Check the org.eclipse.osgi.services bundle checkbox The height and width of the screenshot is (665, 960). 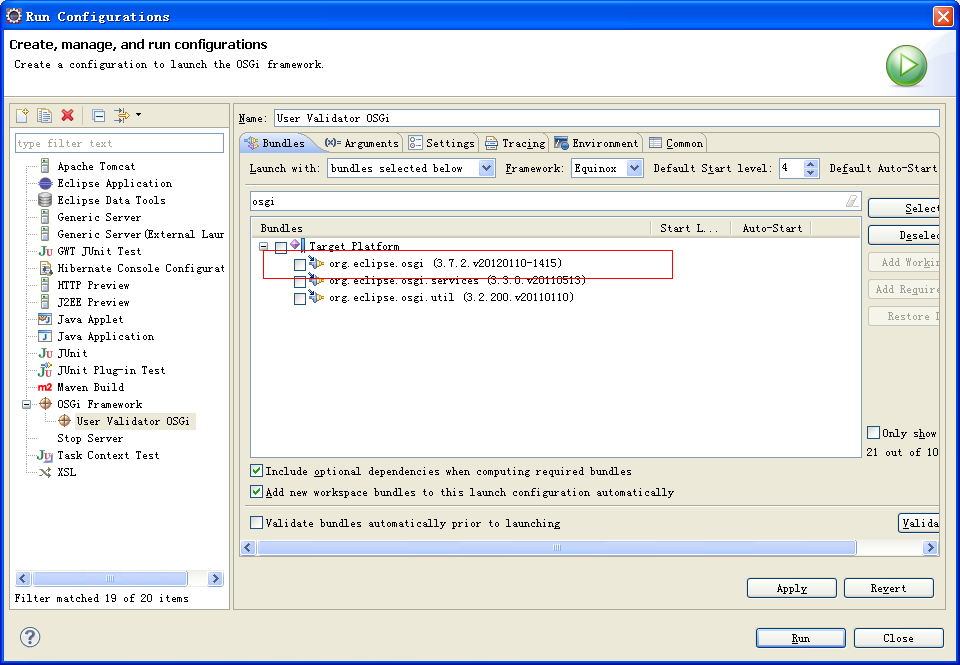(300, 282)
